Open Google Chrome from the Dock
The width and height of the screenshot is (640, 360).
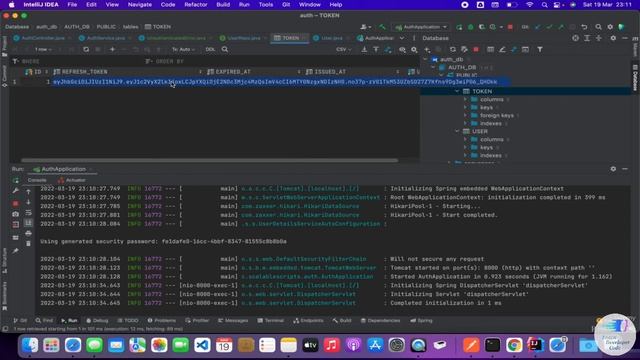514,345
